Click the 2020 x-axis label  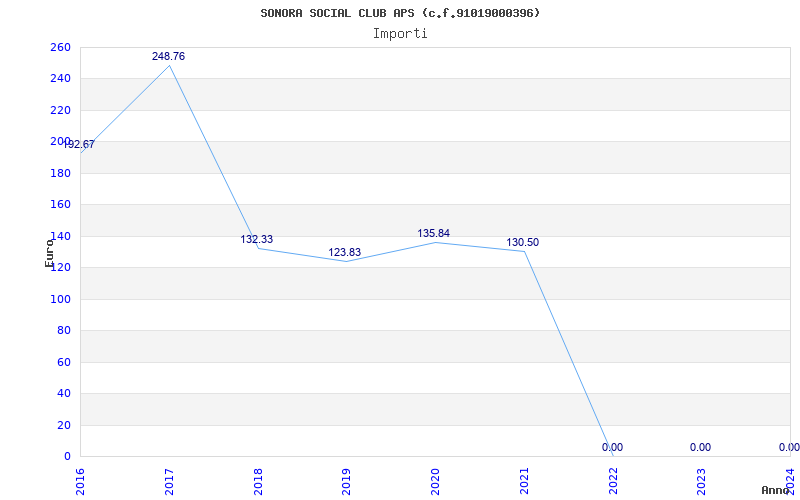[435, 481]
